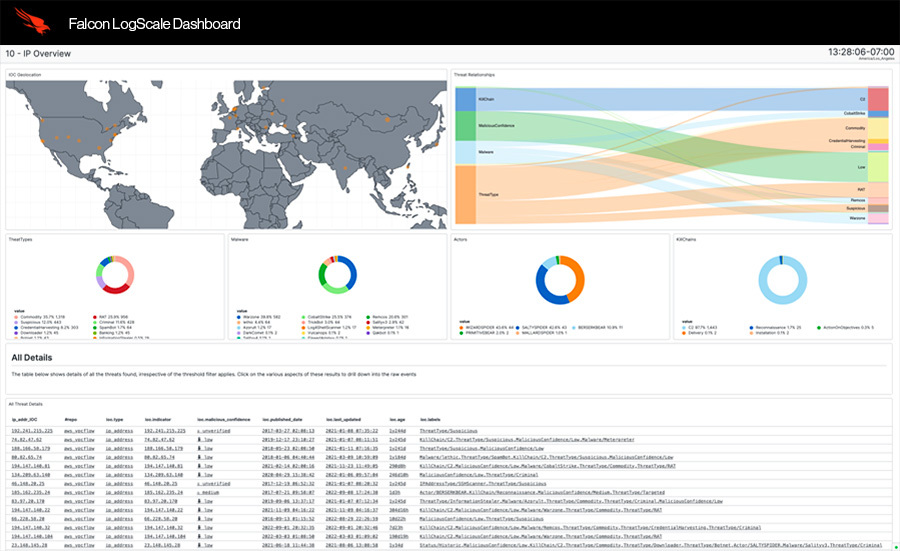The image size is (900, 551).
Task: Click the MaliciousConfidence green Sankey node
Action: (x=465, y=126)
